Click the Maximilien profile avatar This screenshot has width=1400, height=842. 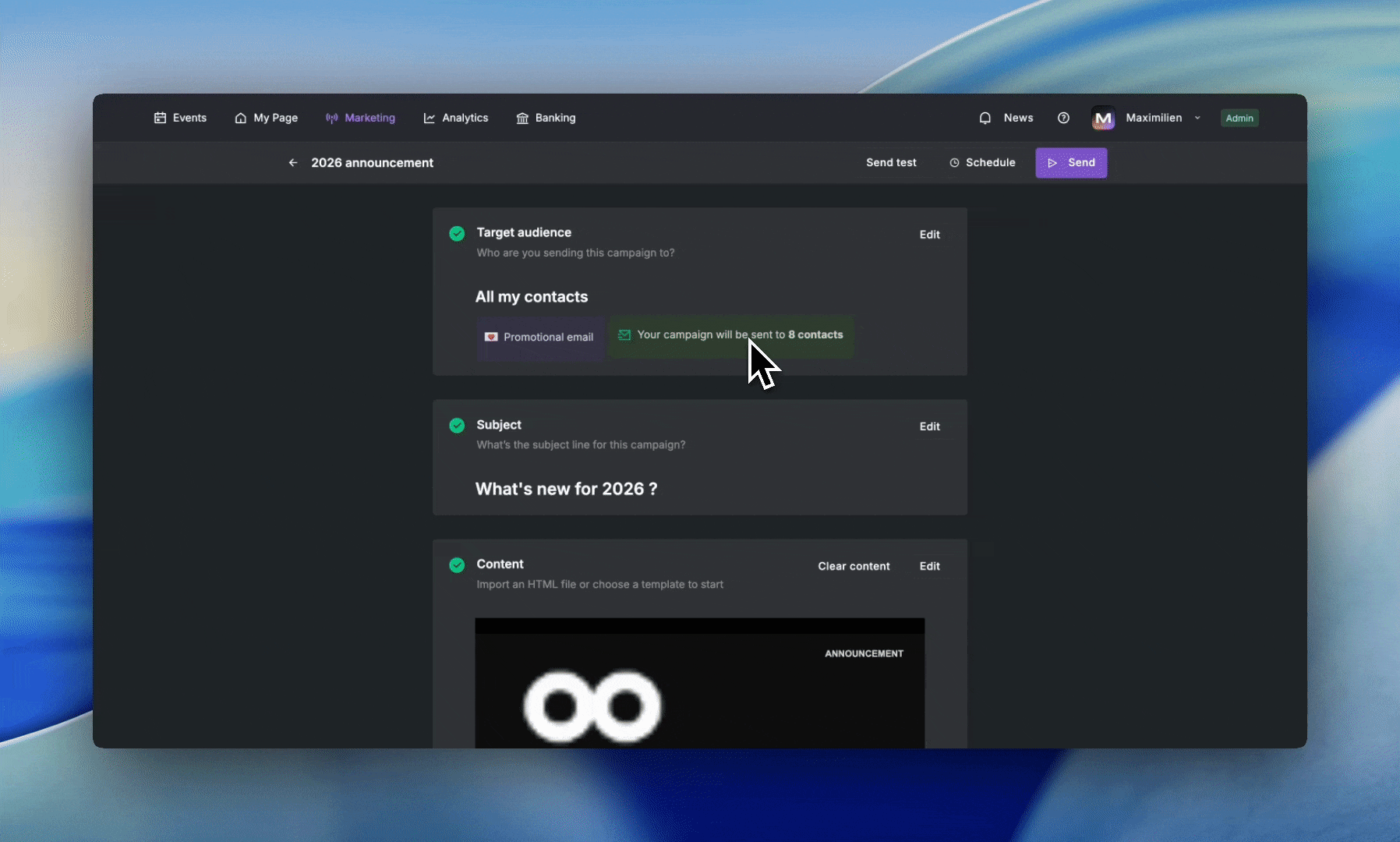point(1103,118)
